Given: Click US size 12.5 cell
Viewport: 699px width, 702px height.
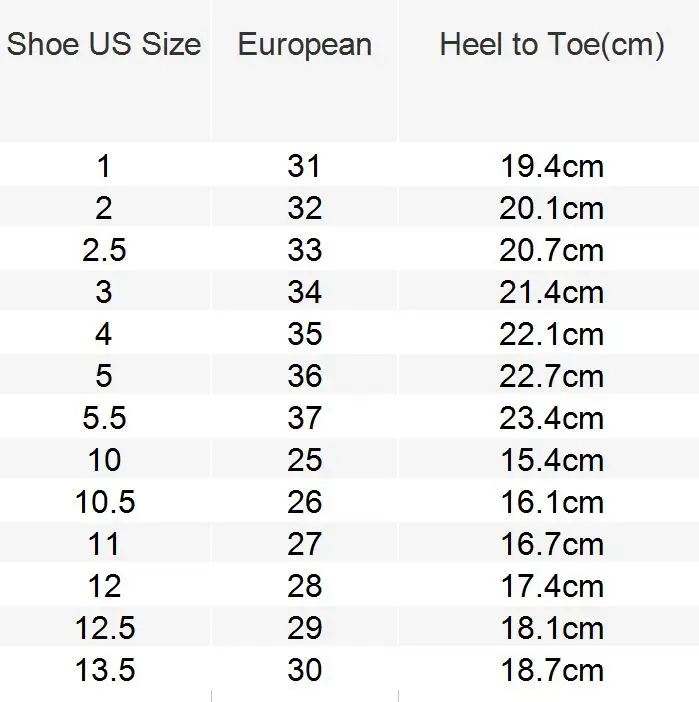Looking at the screenshot, I should click(105, 628).
